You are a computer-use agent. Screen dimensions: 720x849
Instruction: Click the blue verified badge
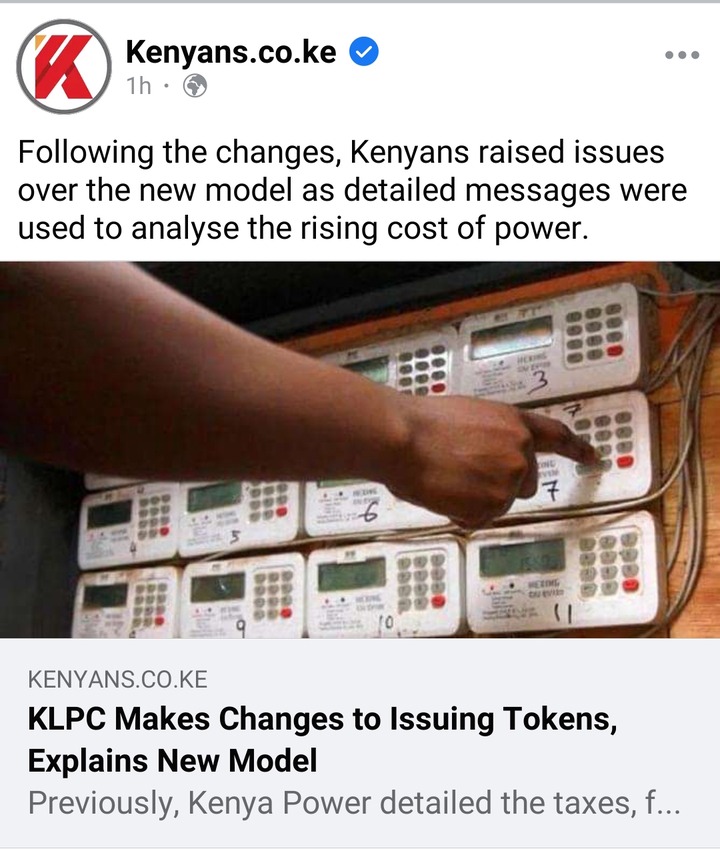pos(364,51)
